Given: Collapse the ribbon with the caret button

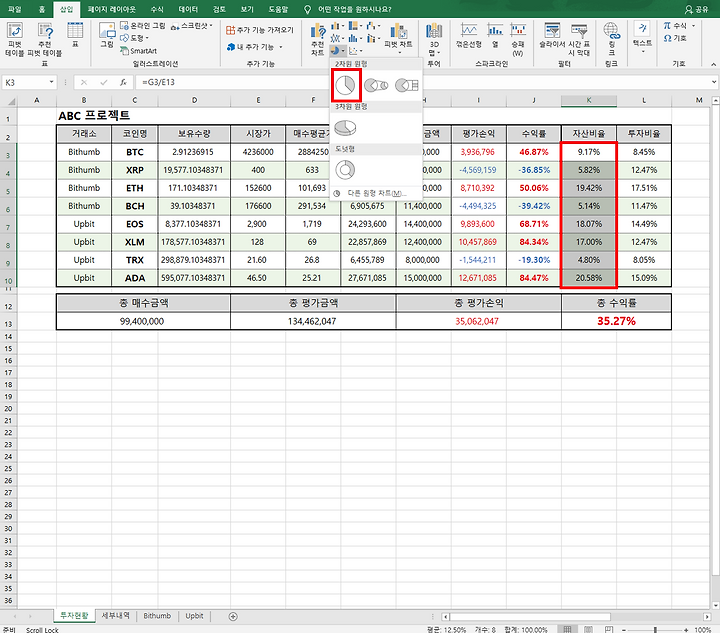Looking at the screenshot, I should [x=714, y=64].
